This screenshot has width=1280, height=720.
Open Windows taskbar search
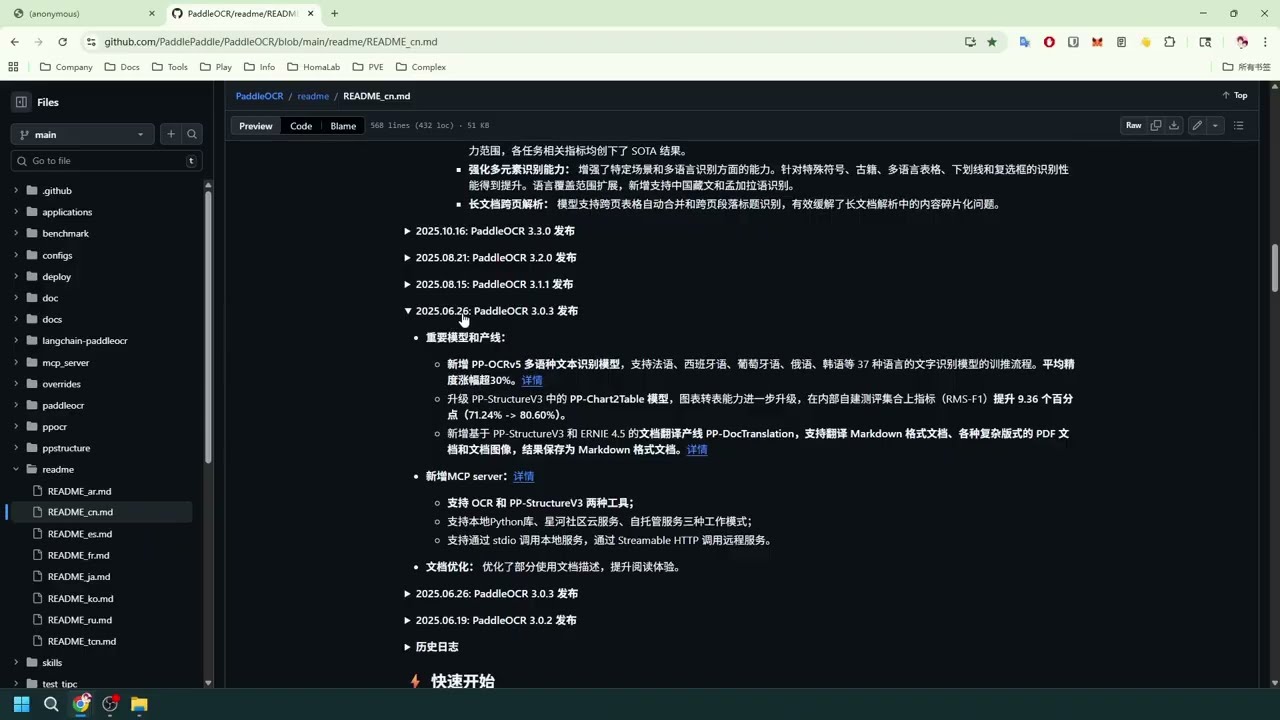(x=51, y=704)
